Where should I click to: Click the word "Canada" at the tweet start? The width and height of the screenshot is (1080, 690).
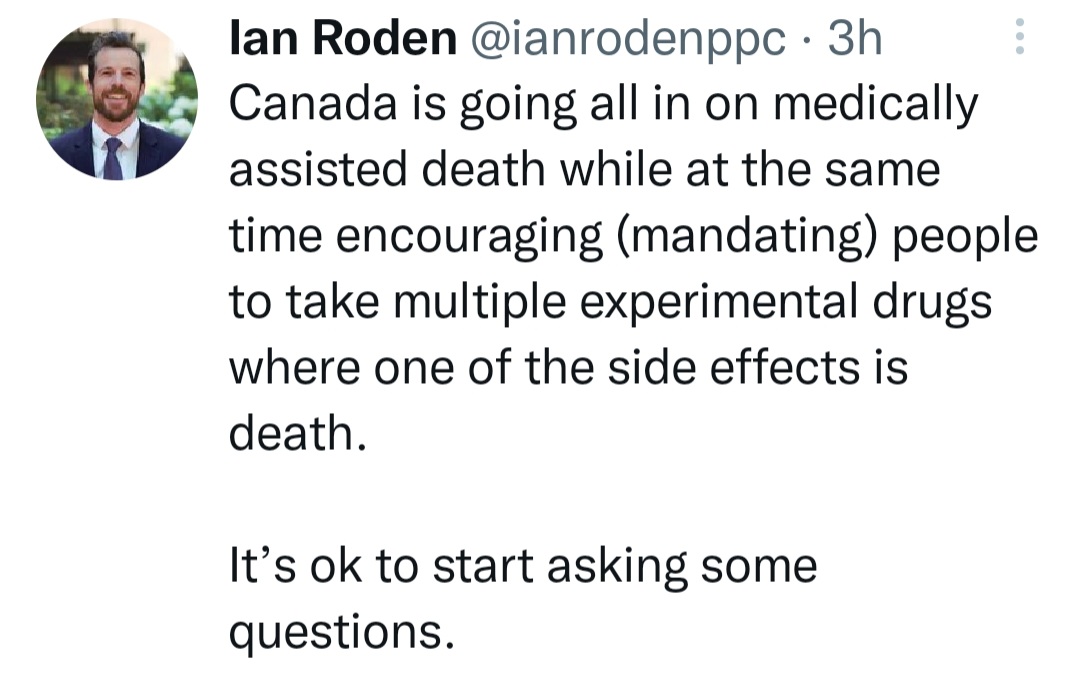pyautogui.click(x=313, y=103)
